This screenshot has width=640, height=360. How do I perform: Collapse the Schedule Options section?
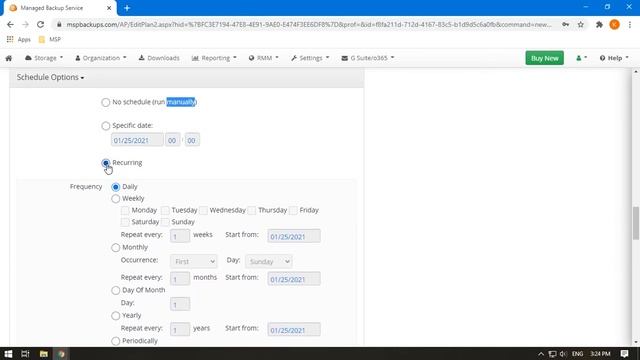pyautogui.click(x=50, y=77)
